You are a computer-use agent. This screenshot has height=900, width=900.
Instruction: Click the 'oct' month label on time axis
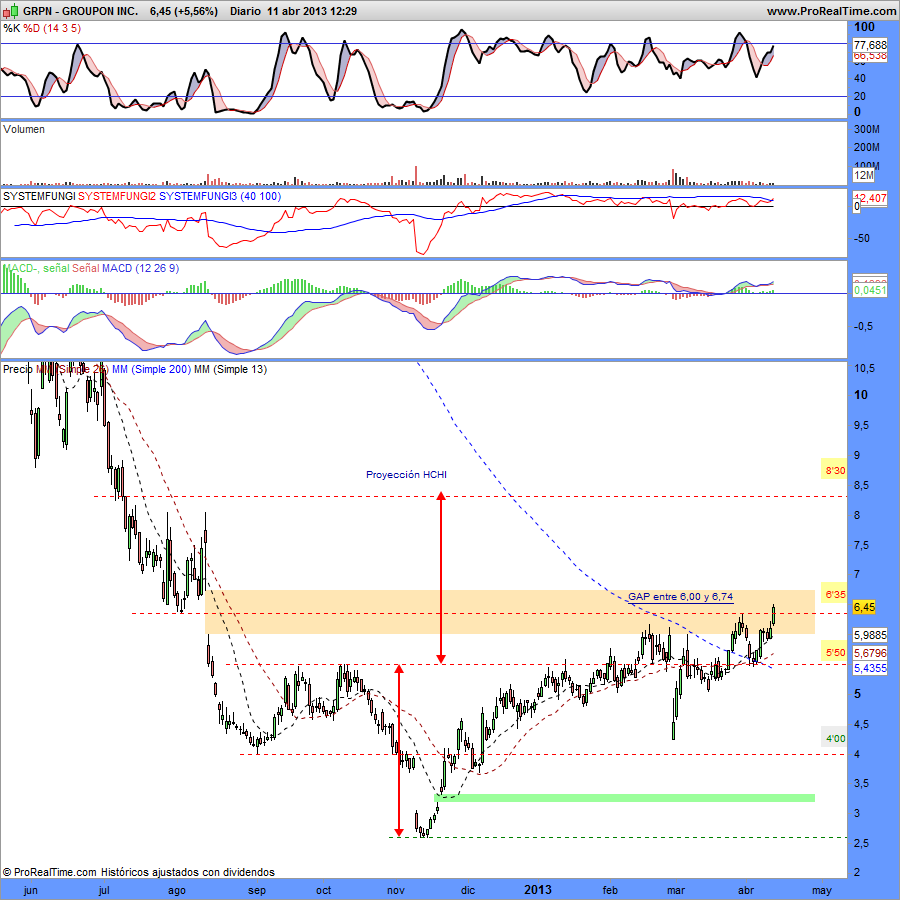324,890
